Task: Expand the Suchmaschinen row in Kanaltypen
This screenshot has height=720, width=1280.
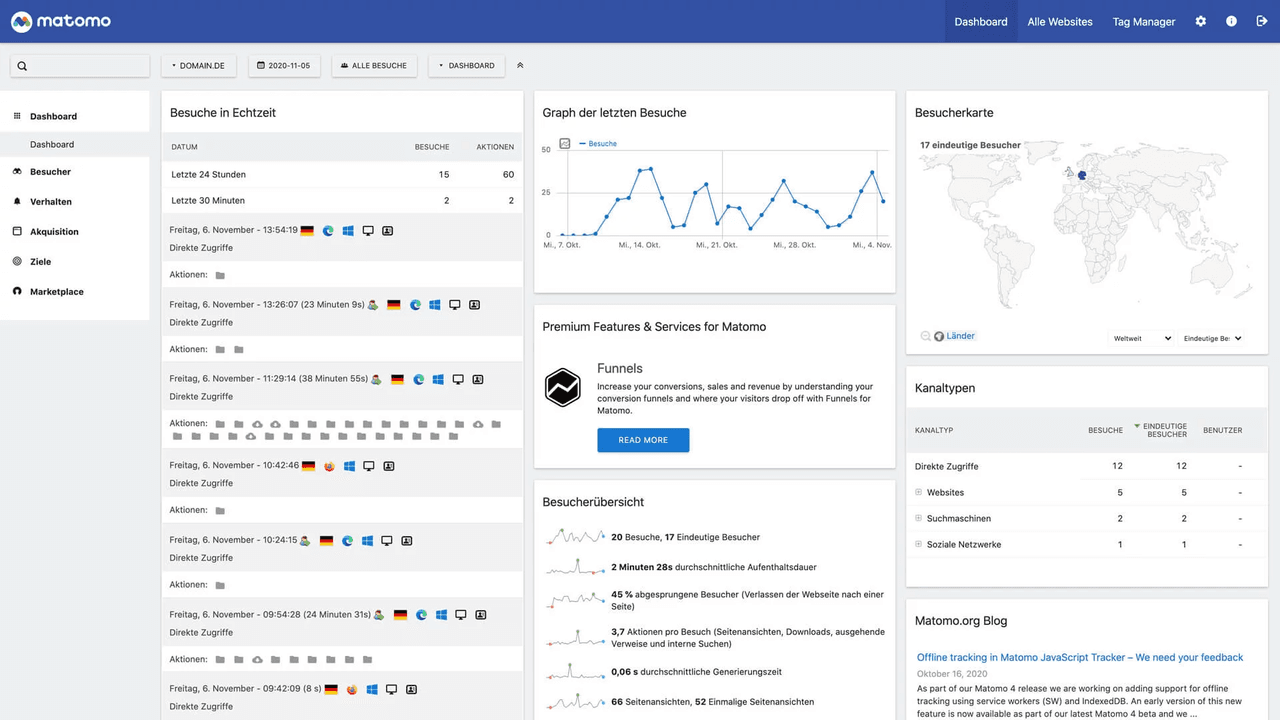Action: point(919,518)
